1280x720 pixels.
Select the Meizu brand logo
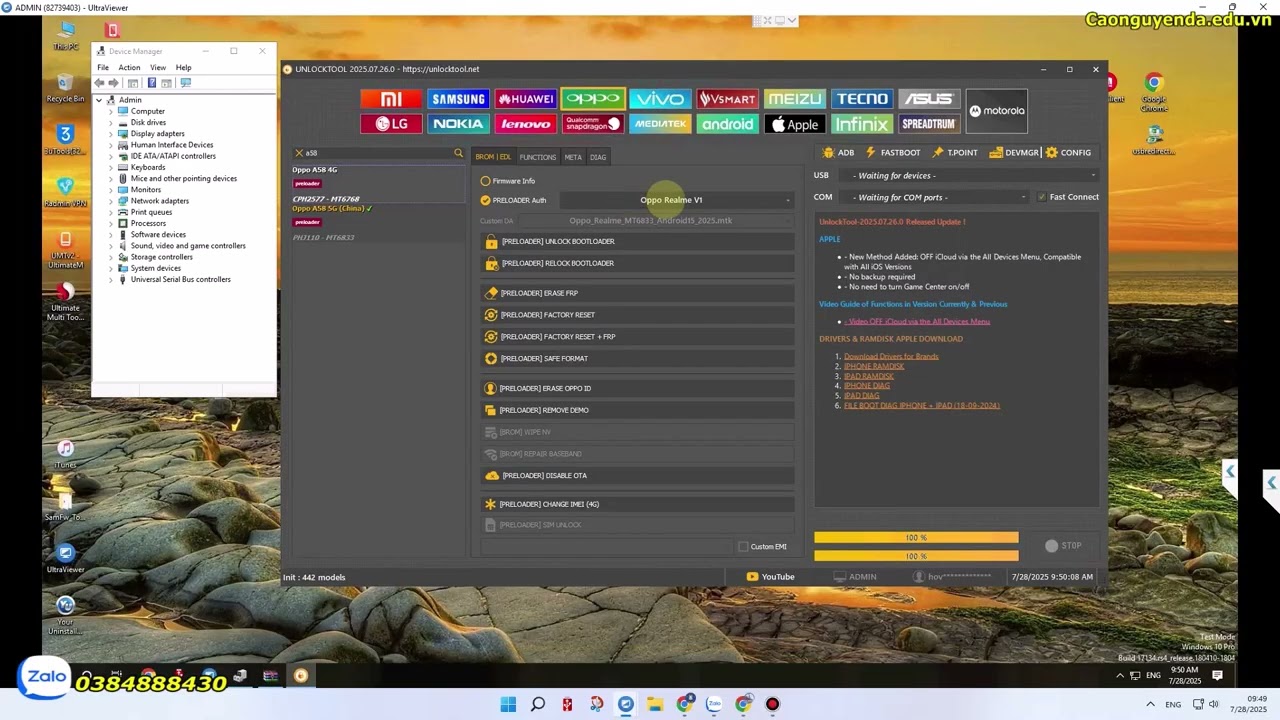click(795, 99)
